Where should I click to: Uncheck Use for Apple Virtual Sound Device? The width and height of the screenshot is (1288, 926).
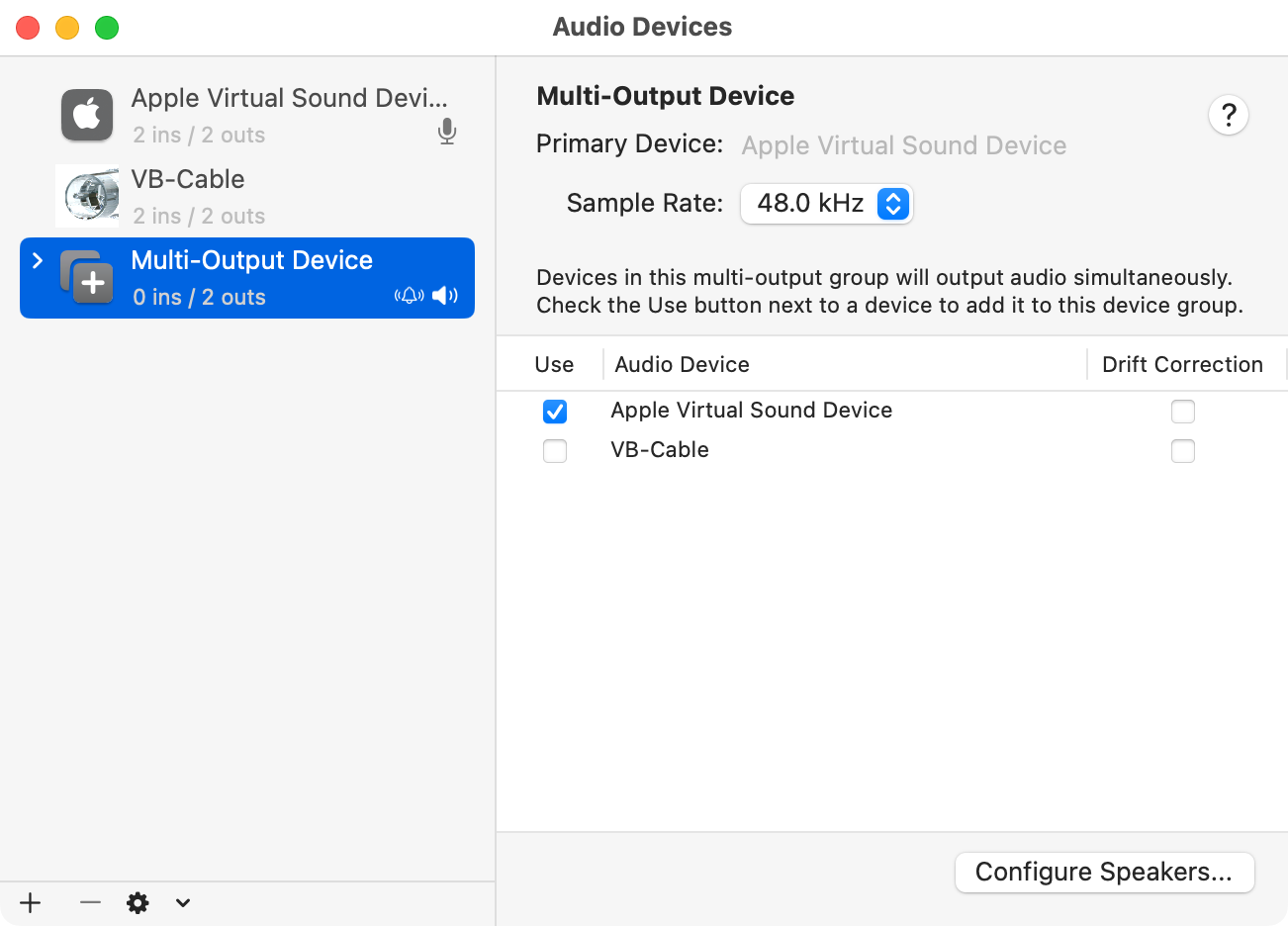click(555, 412)
